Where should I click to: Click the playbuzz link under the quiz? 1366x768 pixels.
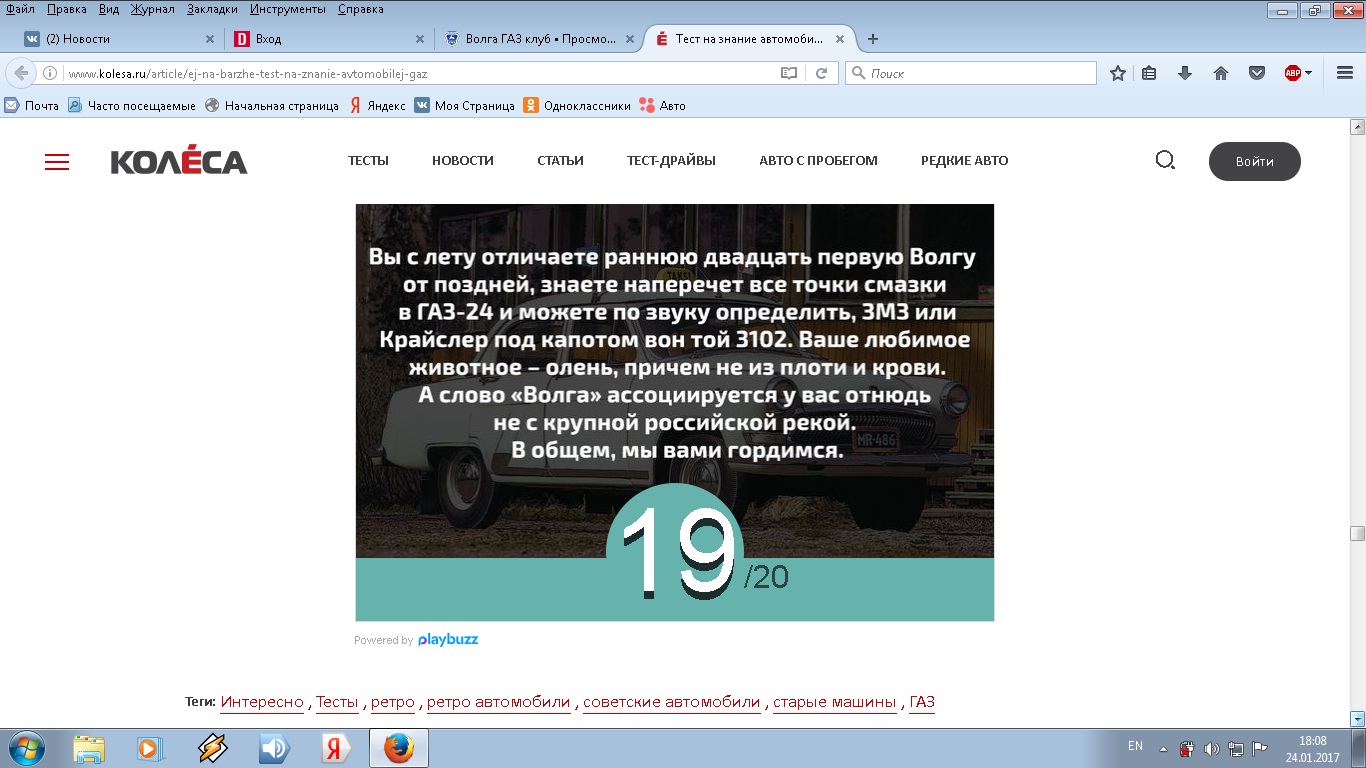447,640
